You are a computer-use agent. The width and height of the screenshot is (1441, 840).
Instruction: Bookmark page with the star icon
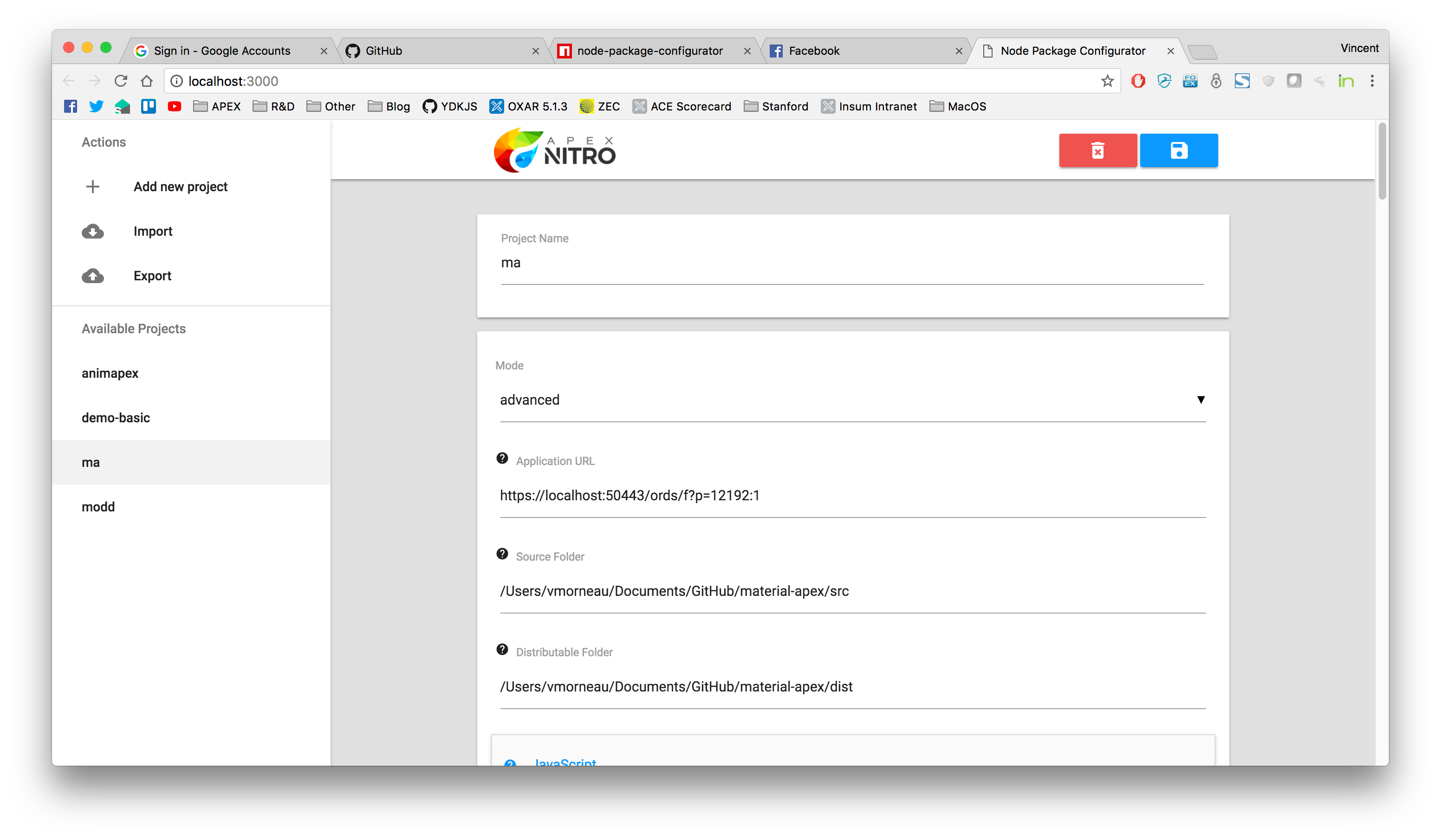click(x=1107, y=81)
